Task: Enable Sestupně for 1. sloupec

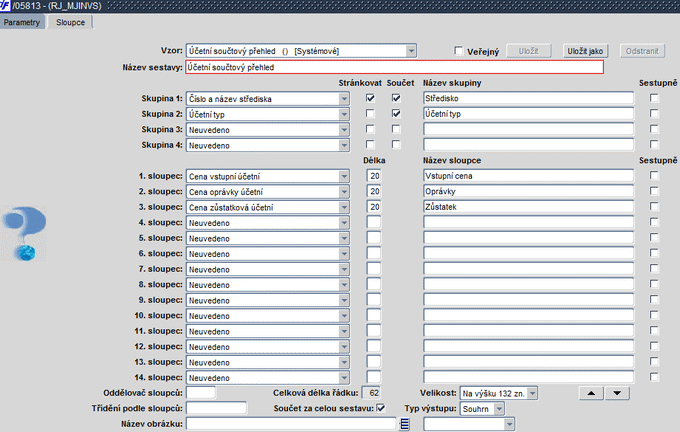Action: (x=654, y=176)
